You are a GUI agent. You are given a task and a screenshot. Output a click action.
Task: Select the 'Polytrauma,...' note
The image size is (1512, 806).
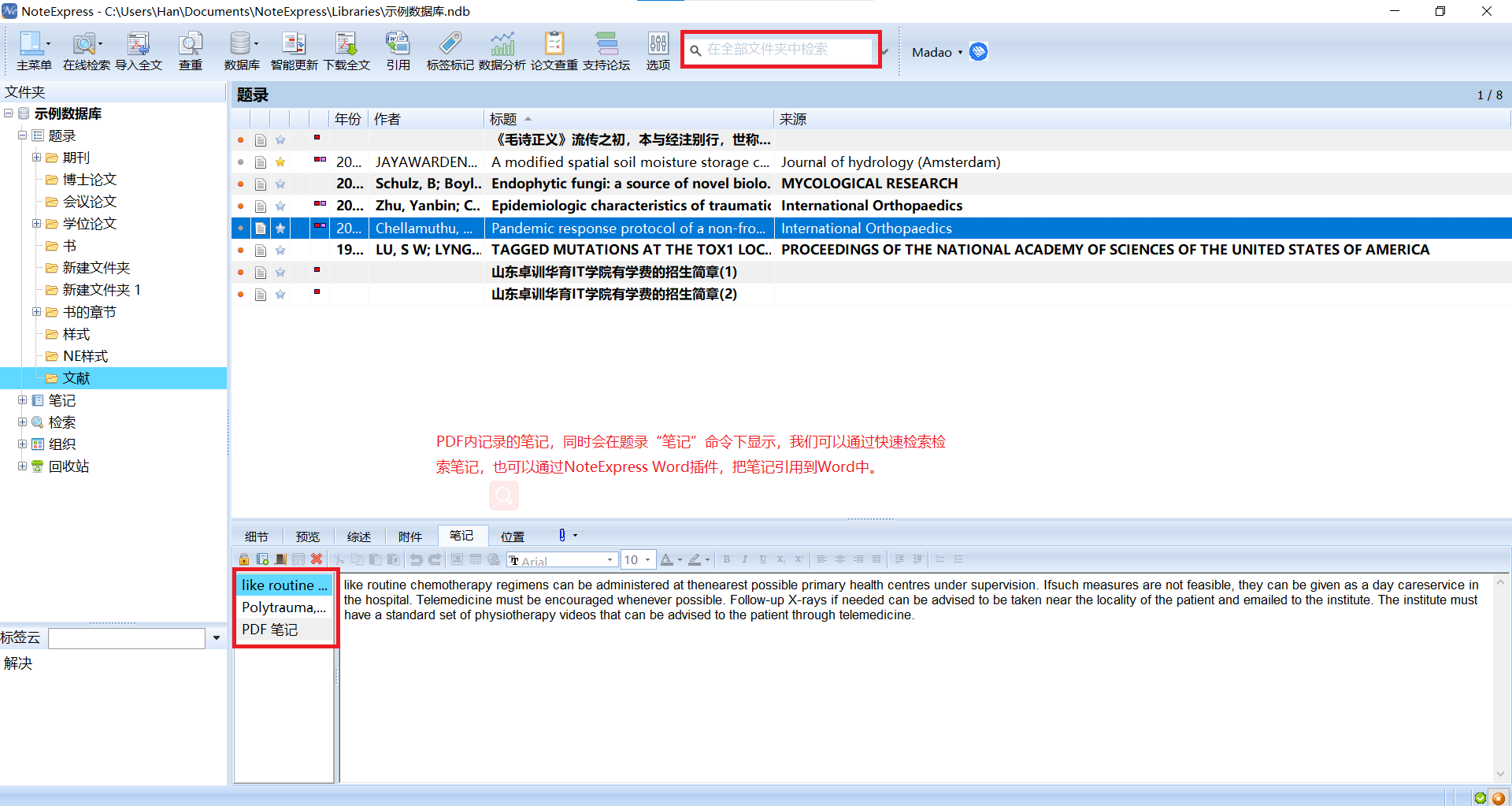coord(284,607)
